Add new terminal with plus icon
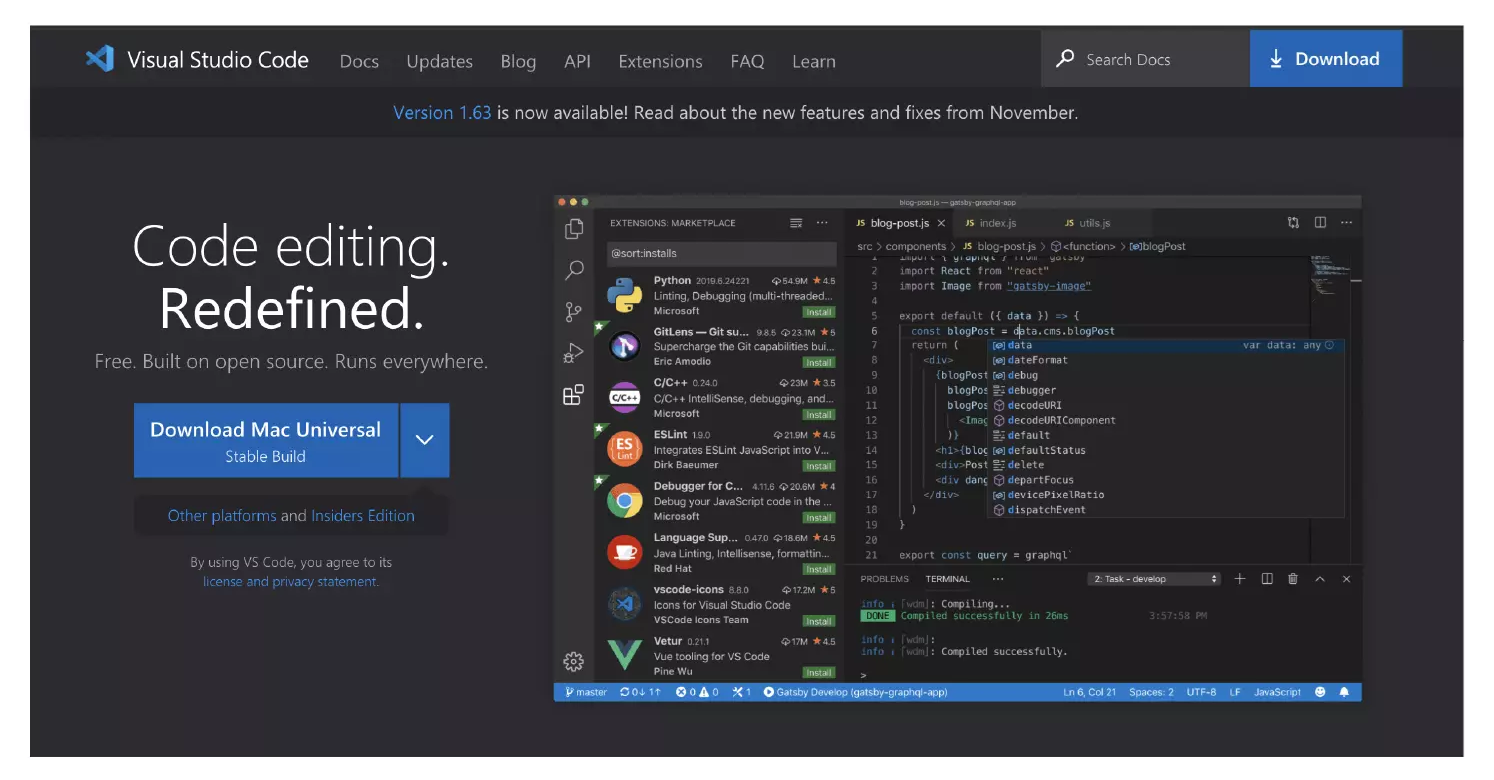Viewport: 1494px width, 780px height. click(x=1240, y=579)
